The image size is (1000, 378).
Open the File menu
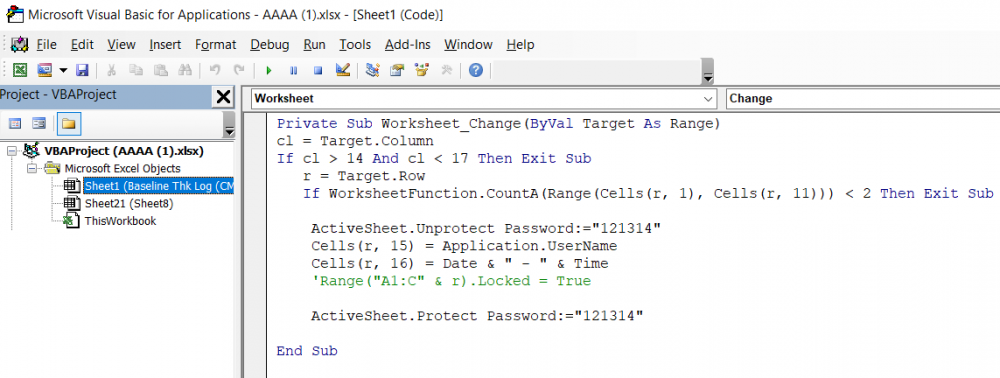(47, 45)
